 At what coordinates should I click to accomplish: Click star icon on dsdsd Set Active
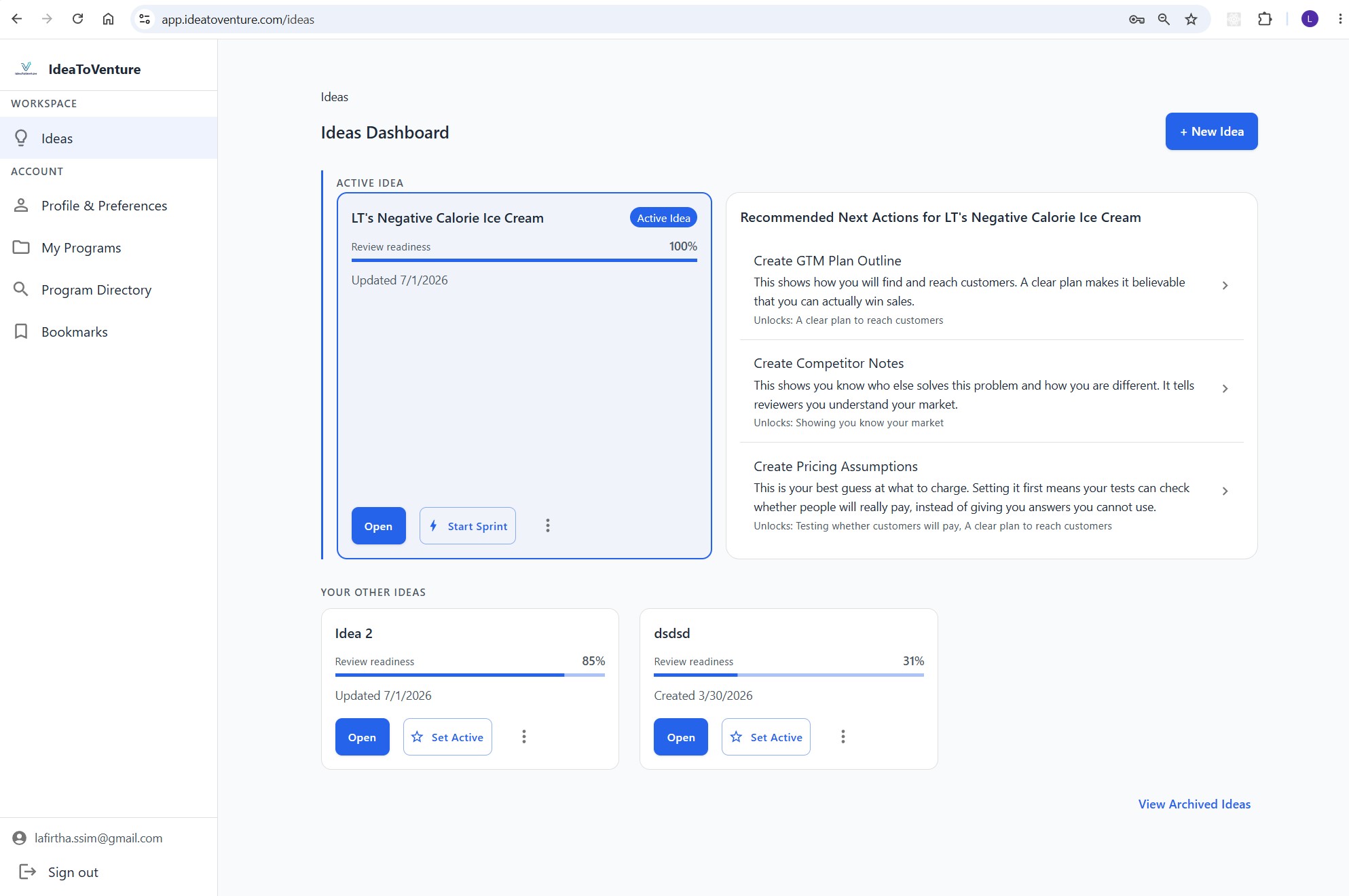click(736, 736)
